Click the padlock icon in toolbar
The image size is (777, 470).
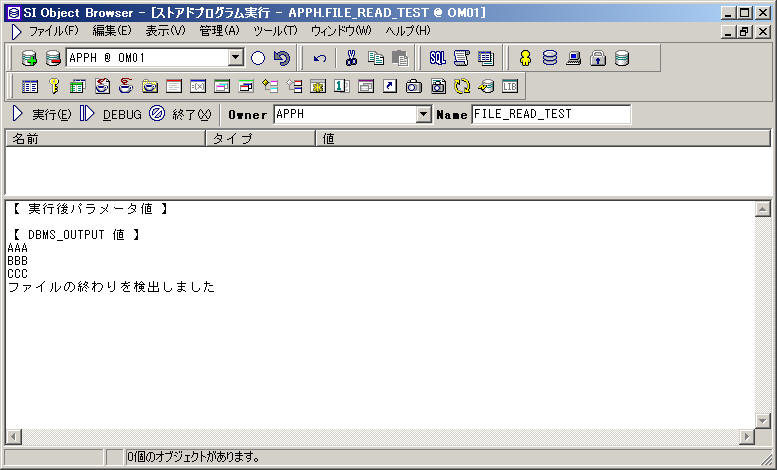pyautogui.click(x=598, y=58)
